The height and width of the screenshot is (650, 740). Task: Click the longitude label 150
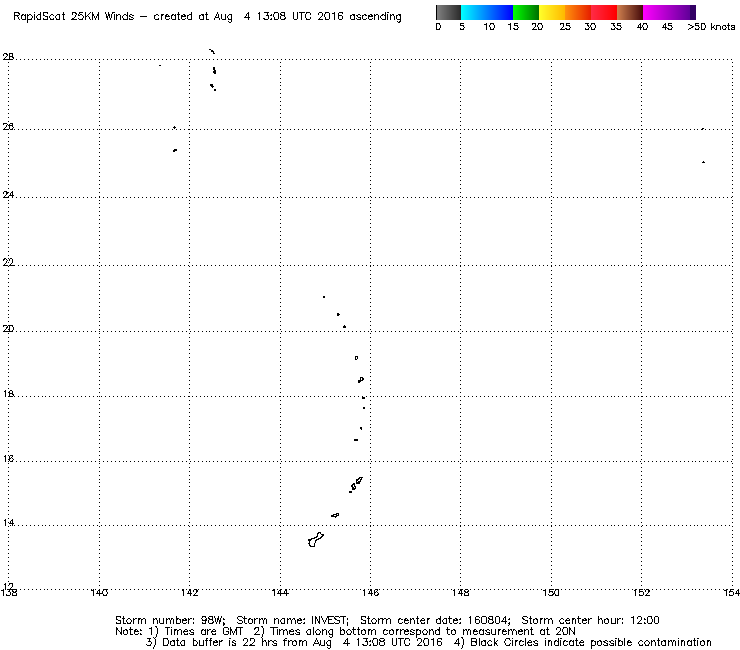coord(551,592)
